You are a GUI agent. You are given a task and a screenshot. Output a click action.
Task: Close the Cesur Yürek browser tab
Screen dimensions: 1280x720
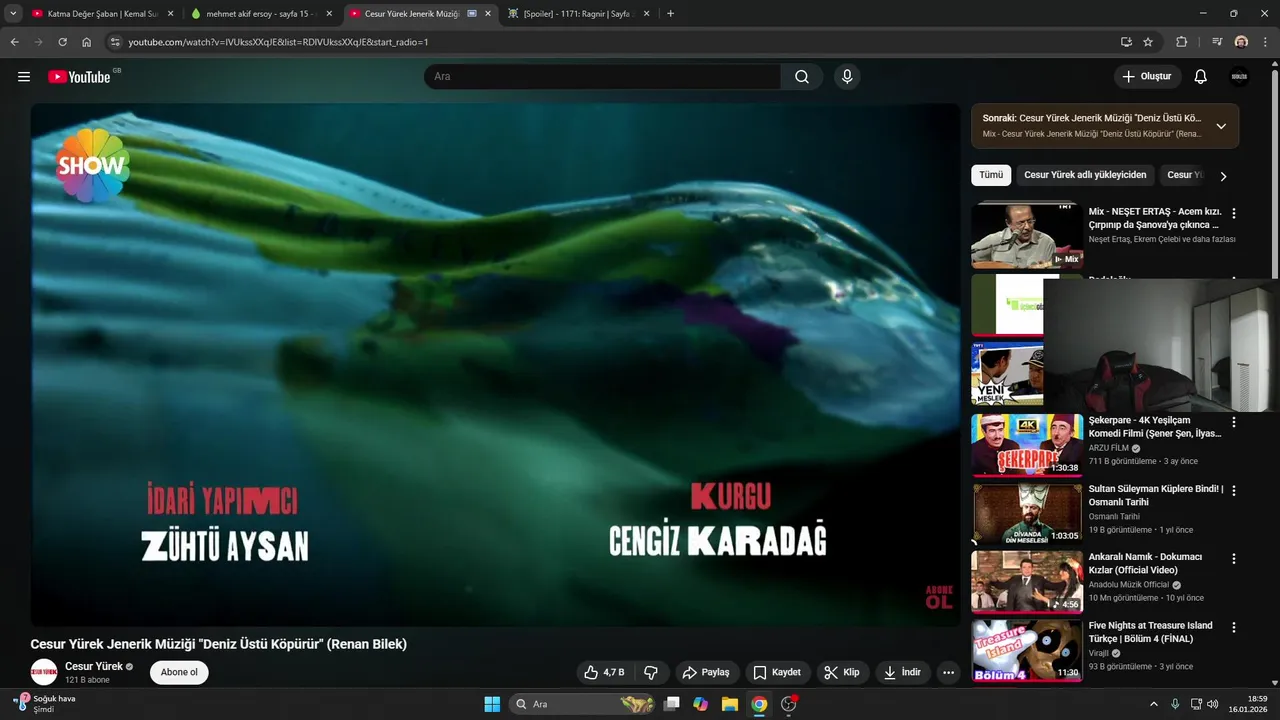(x=488, y=14)
